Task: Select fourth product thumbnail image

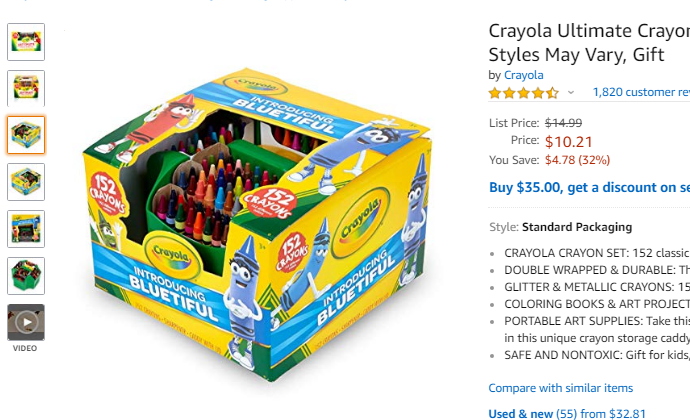Action: [26, 182]
